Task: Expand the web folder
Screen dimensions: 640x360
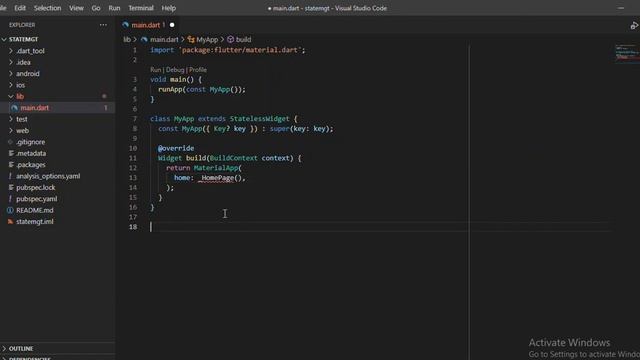Action: point(22,131)
